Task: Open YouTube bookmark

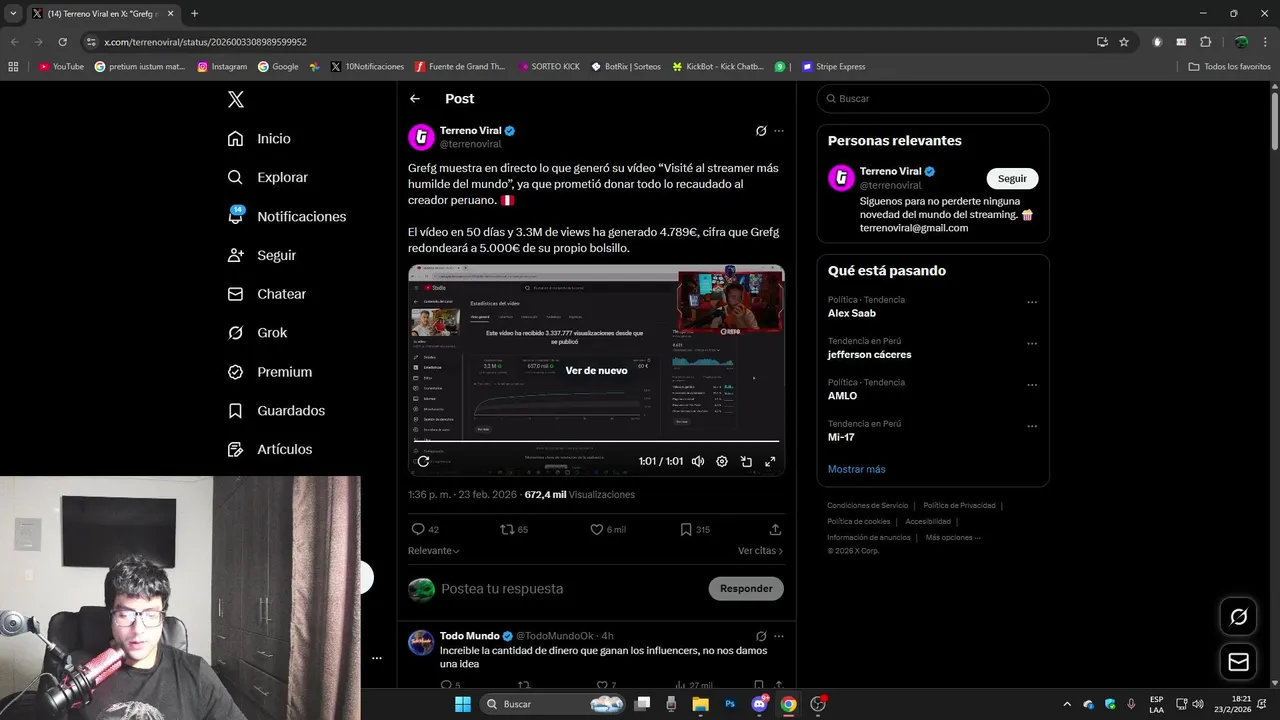Action: [x=61, y=67]
